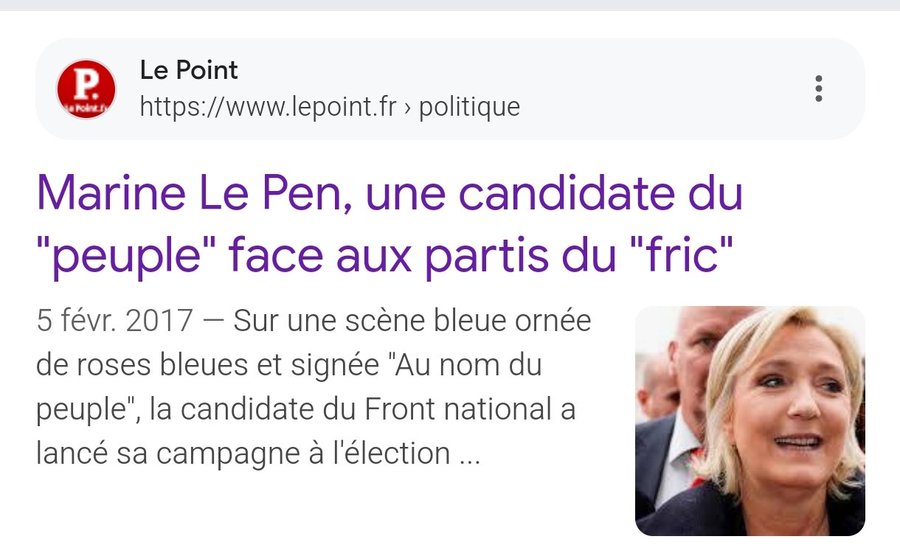Click the "Le Point" site name
Screen dimensions: 900x556
[x=189, y=71]
